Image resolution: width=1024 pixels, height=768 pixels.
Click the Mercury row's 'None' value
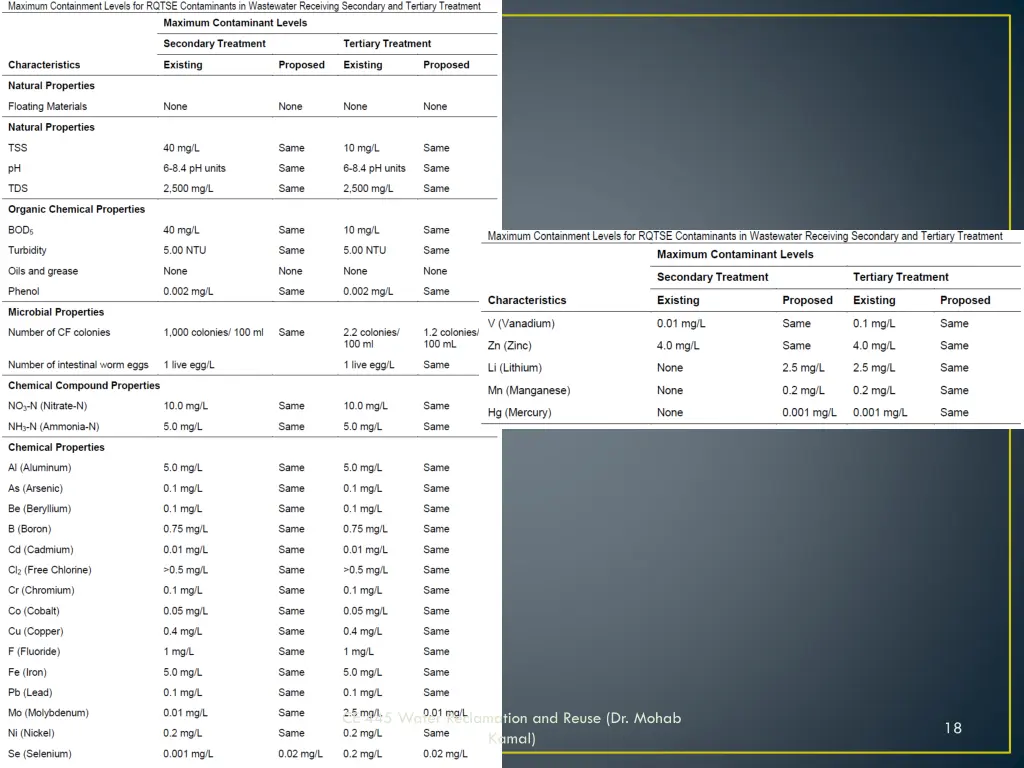[670, 413]
